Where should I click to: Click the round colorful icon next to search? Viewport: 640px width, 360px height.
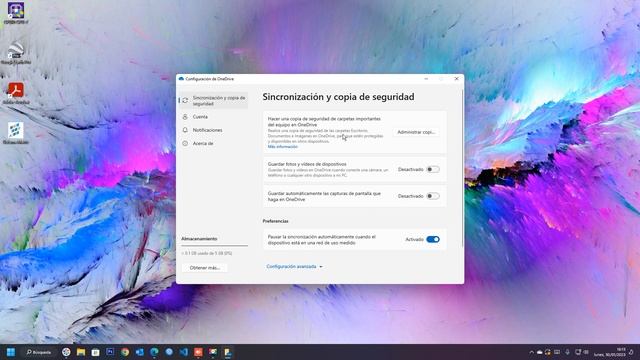click(66, 352)
